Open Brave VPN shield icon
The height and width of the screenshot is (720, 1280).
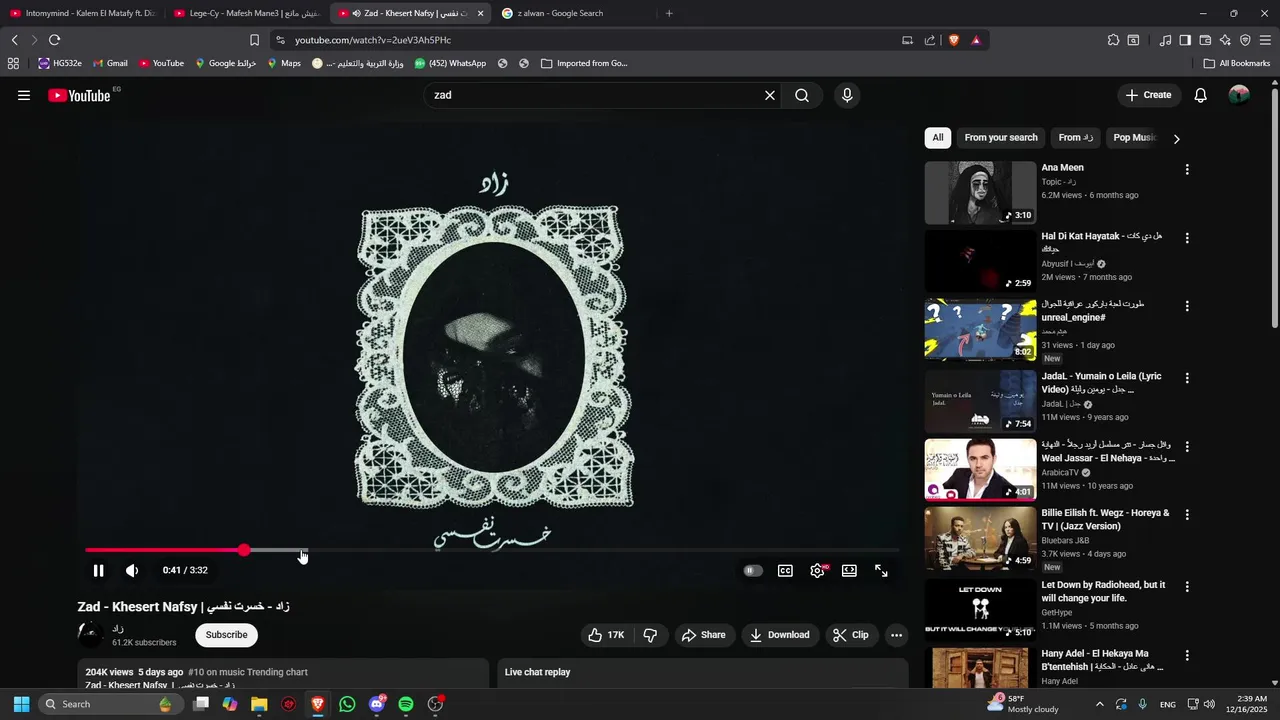[1245, 40]
